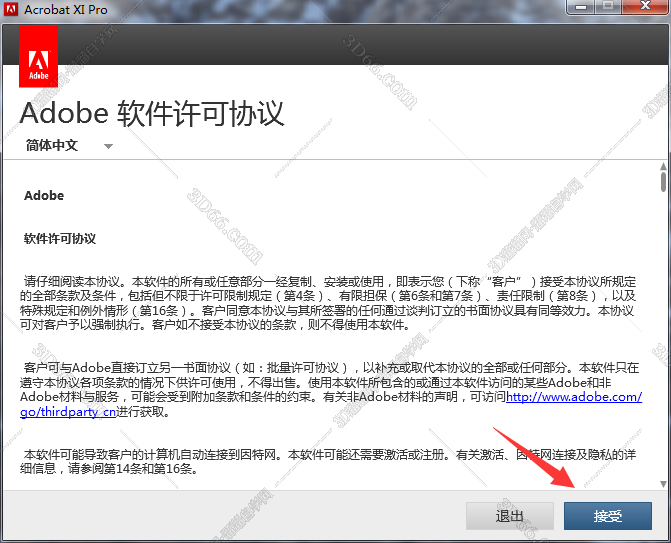The height and width of the screenshot is (543, 671).
Task: Click the Adobe 软件许可协议 heading
Action: 152,114
